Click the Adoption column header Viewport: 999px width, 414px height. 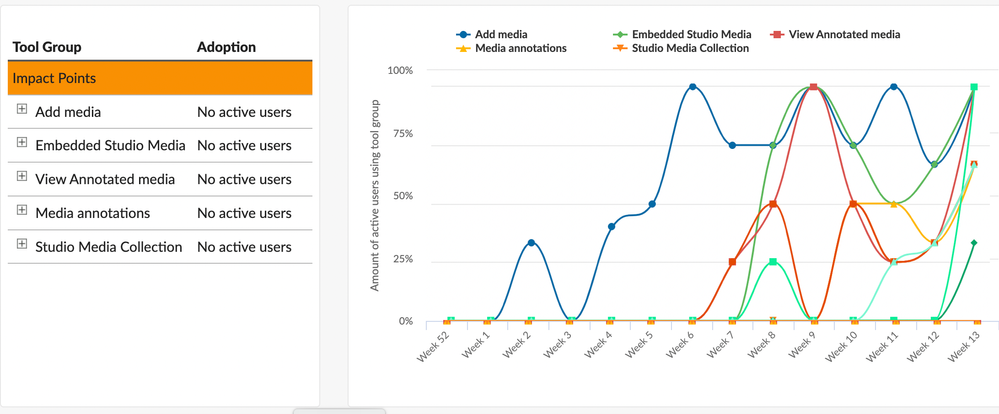pyautogui.click(x=226, y=47)
